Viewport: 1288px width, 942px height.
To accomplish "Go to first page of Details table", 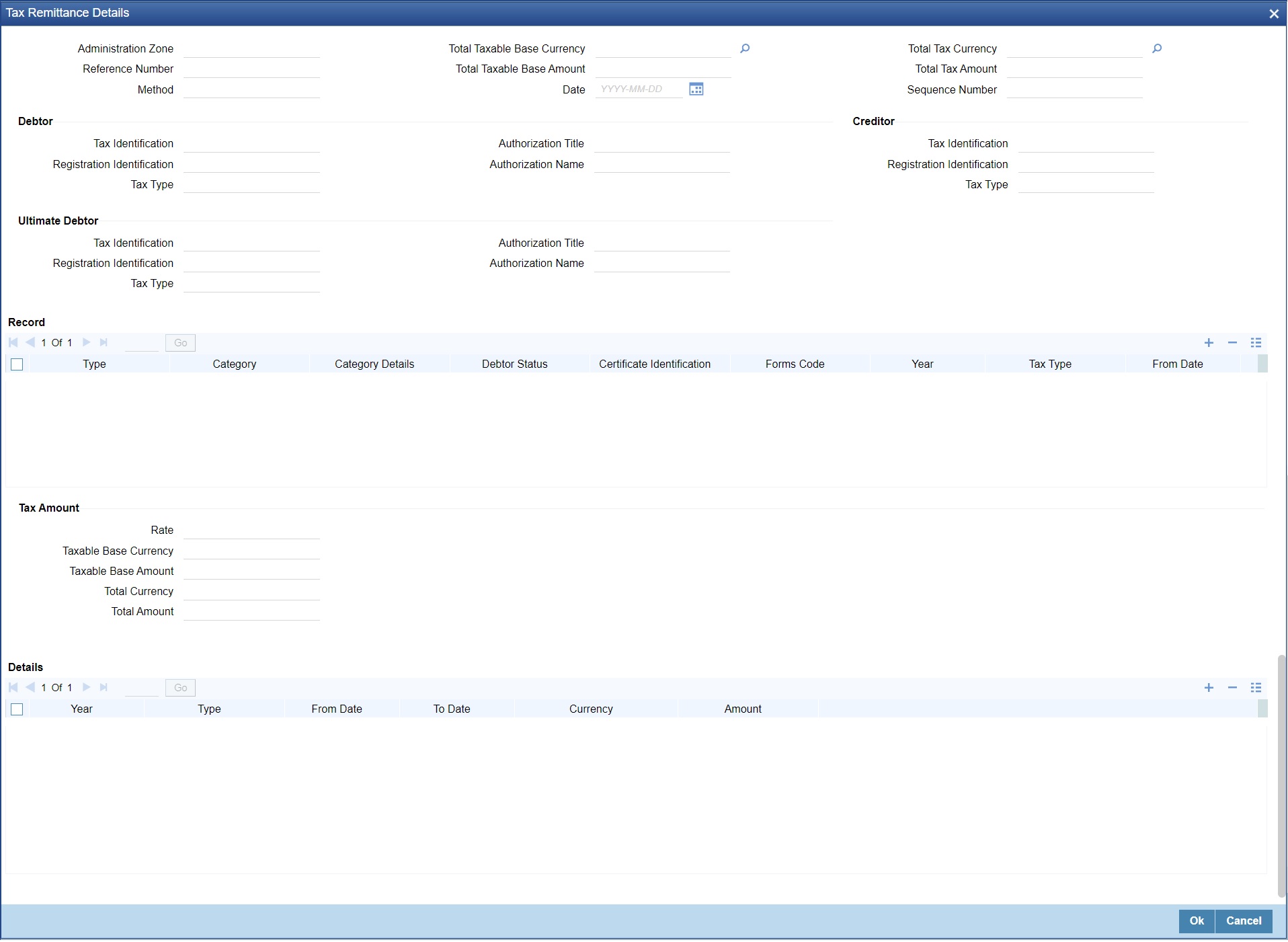I will coord(13,687).
